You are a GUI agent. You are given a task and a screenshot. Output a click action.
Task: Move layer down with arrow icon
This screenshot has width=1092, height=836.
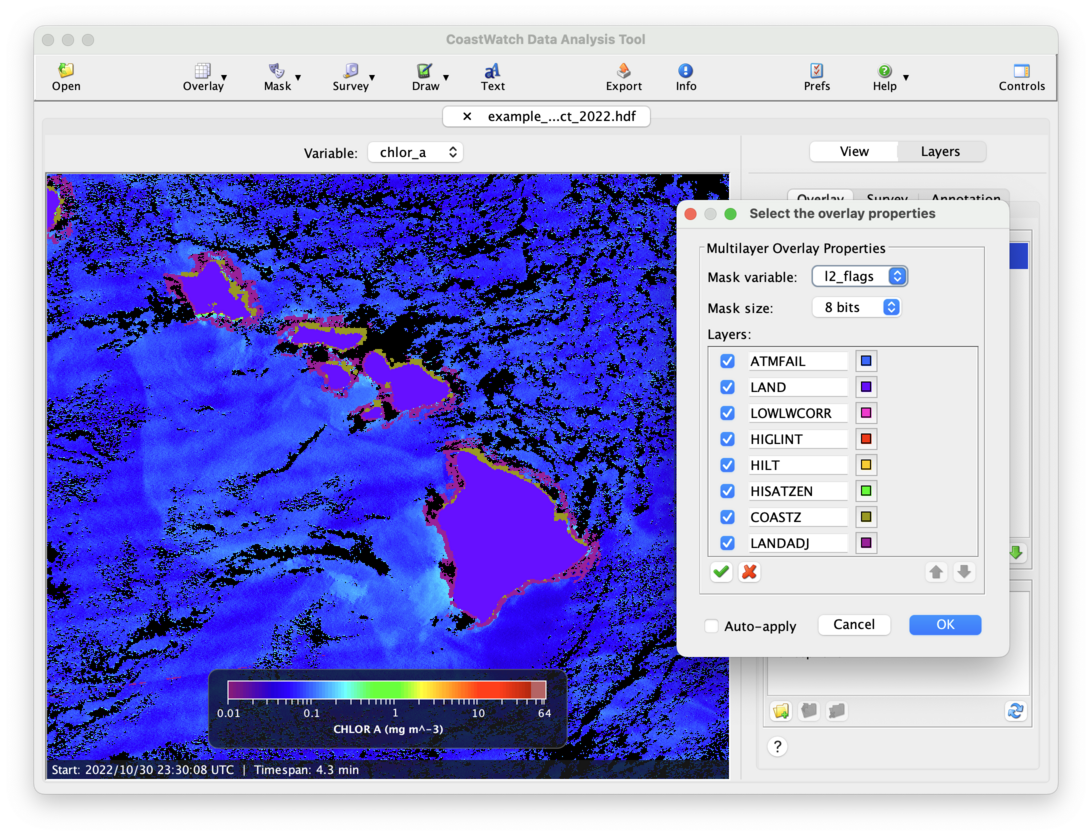pyautogui.click(x=964, y=572)
